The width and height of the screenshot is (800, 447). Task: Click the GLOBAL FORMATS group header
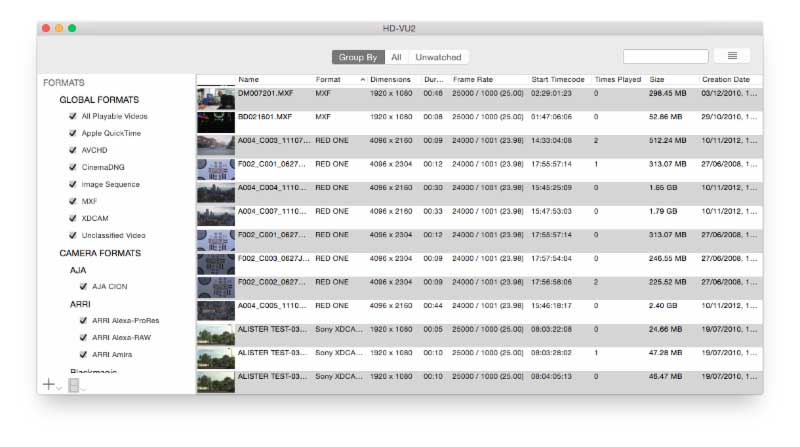[x=99, y=100]
